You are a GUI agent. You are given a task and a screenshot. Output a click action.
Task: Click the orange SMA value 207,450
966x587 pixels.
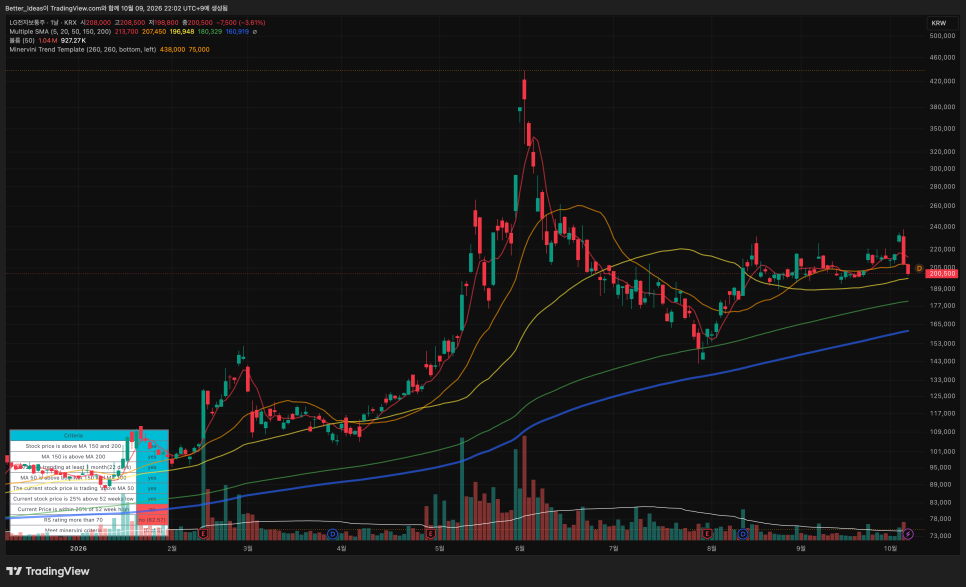pyautogui.click(x=154, y=31)
